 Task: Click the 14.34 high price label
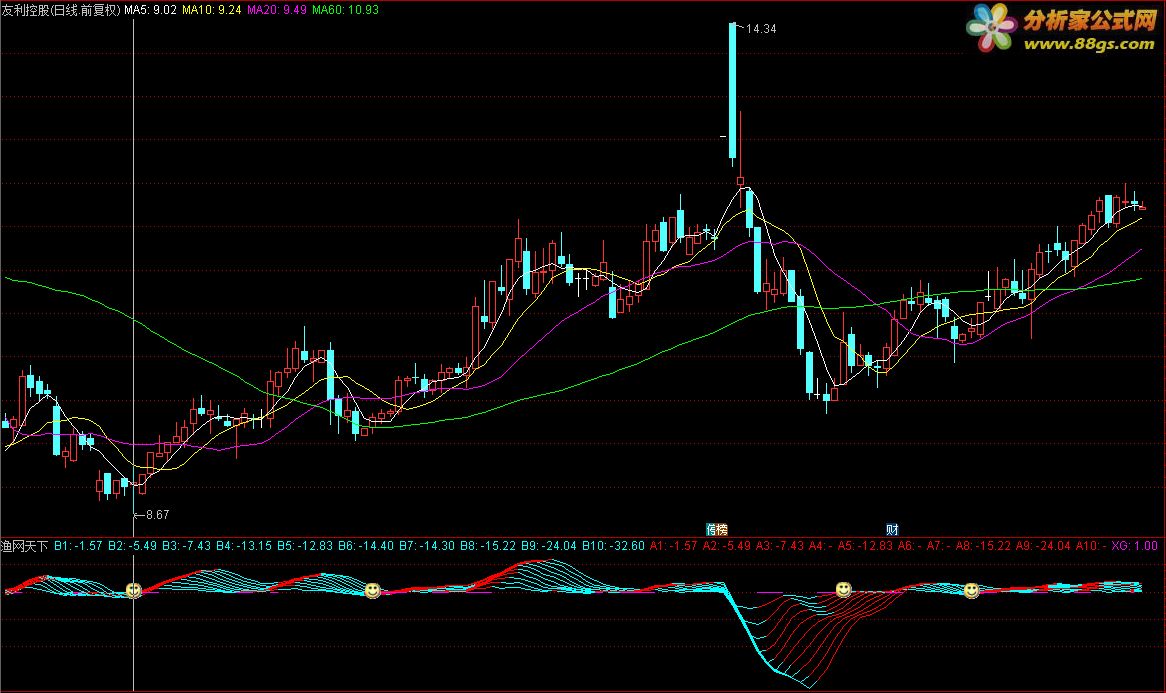click(761, 29)
